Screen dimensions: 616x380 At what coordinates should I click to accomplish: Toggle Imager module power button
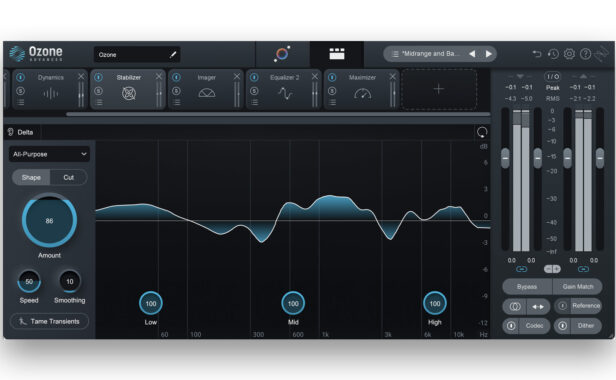tap(176, 77)
